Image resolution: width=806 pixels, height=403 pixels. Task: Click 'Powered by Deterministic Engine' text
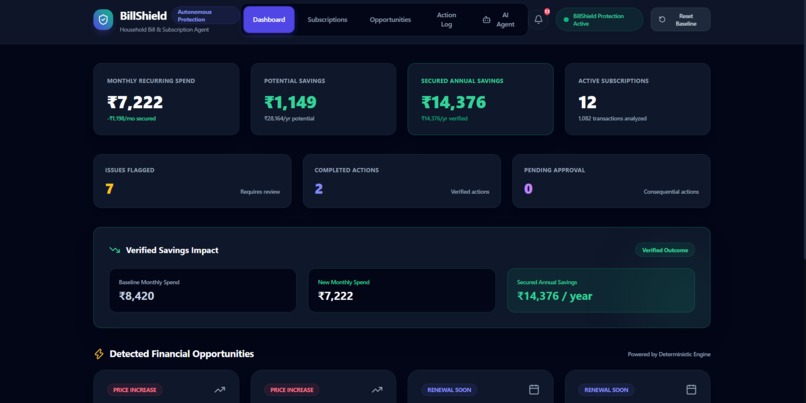pyautogui.click(x=669, y=354)
